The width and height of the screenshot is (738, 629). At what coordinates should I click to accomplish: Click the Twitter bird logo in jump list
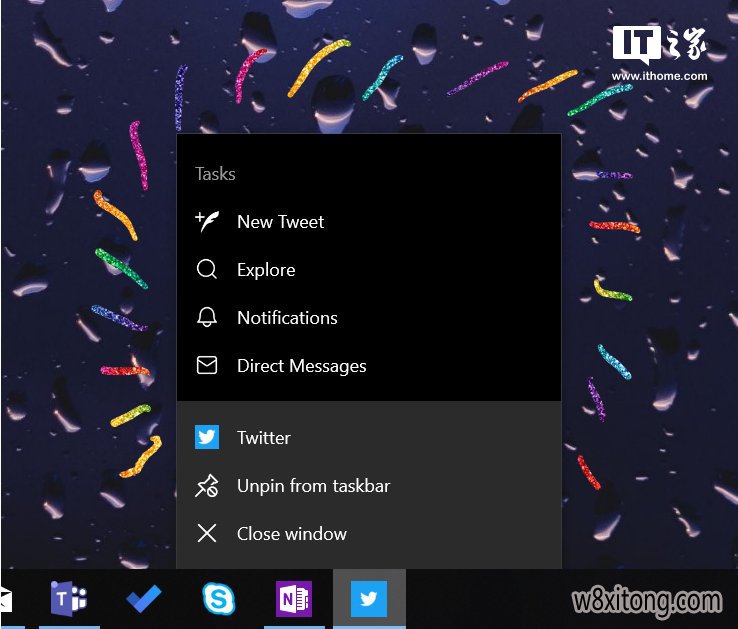tap(207, 437)
